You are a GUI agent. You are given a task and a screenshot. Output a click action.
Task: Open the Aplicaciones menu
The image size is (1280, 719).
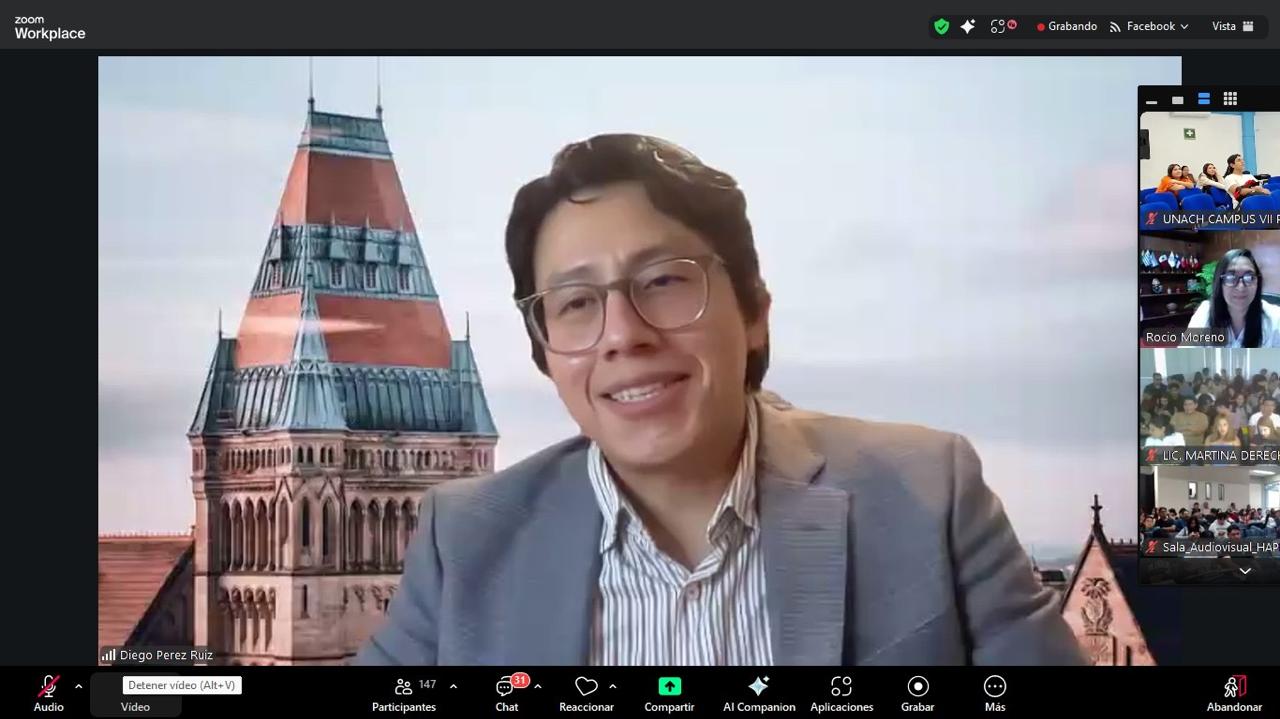841,693
